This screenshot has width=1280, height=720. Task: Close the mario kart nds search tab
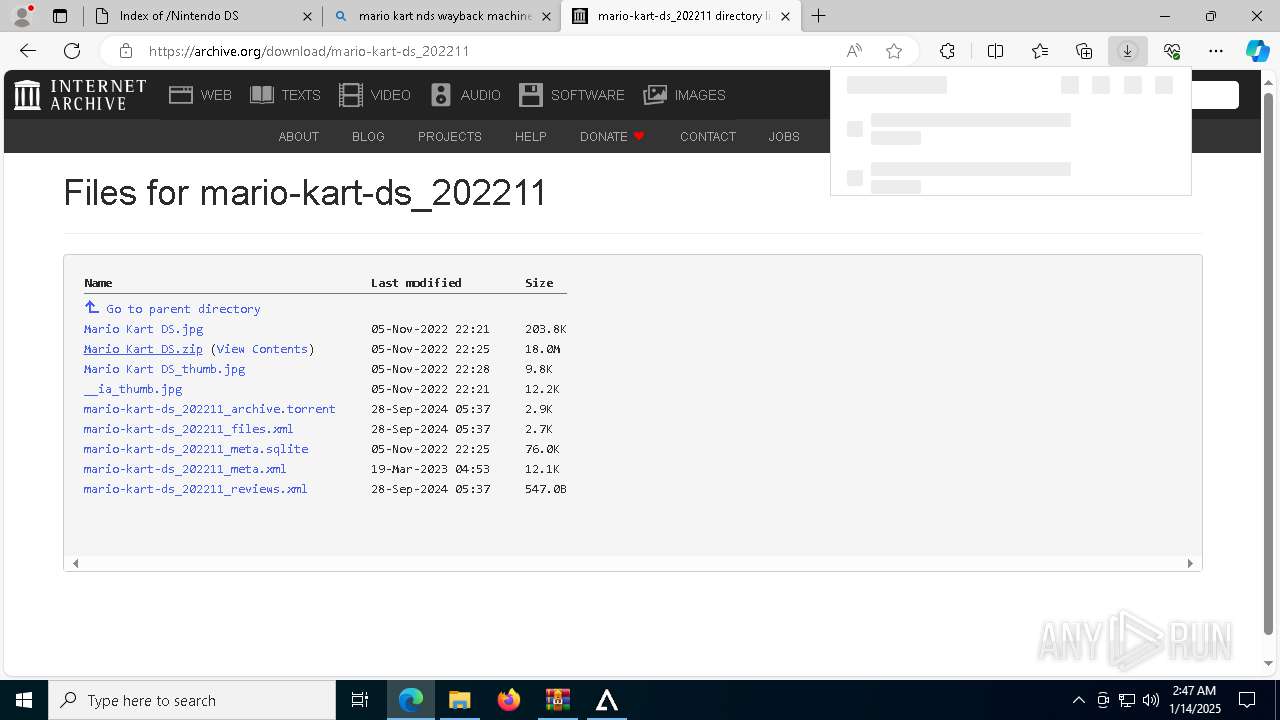click(x=546, y=16)
